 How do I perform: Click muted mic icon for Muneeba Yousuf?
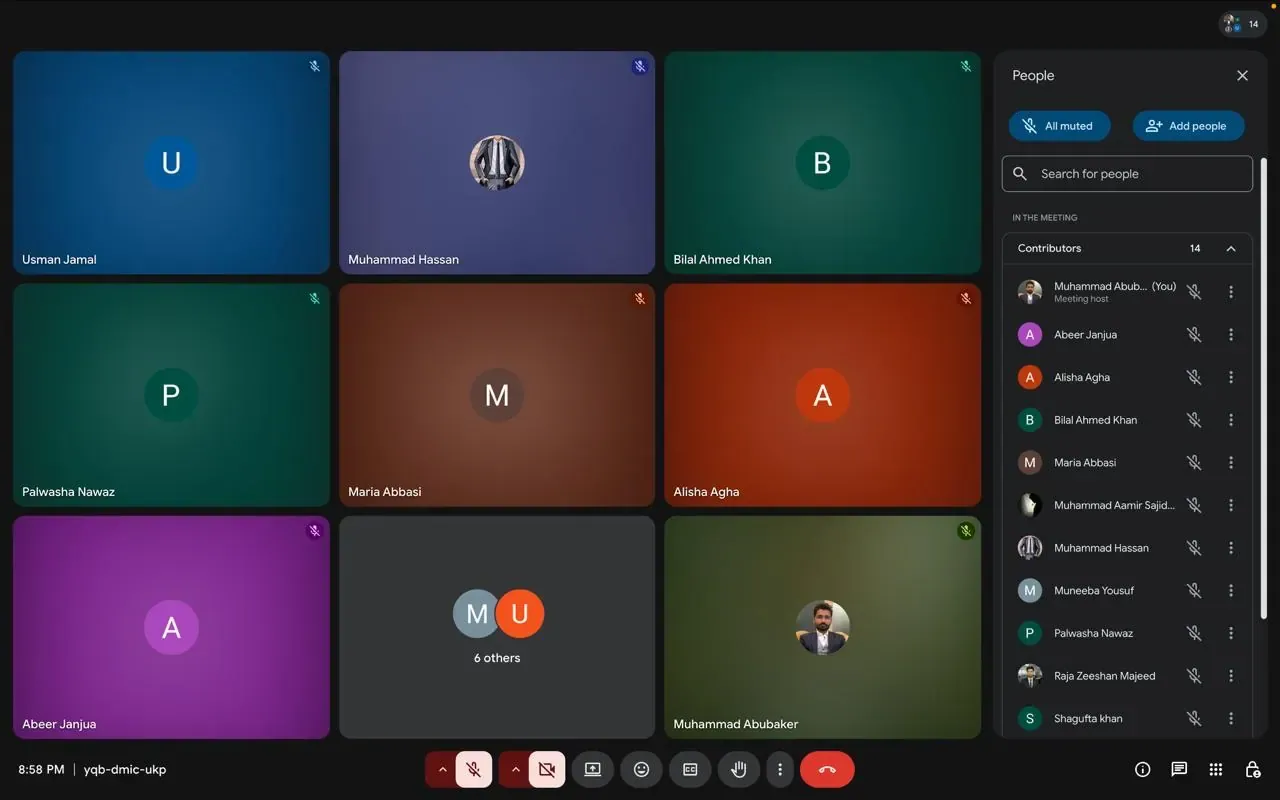pyautogui.click(x=1194, y=591)
